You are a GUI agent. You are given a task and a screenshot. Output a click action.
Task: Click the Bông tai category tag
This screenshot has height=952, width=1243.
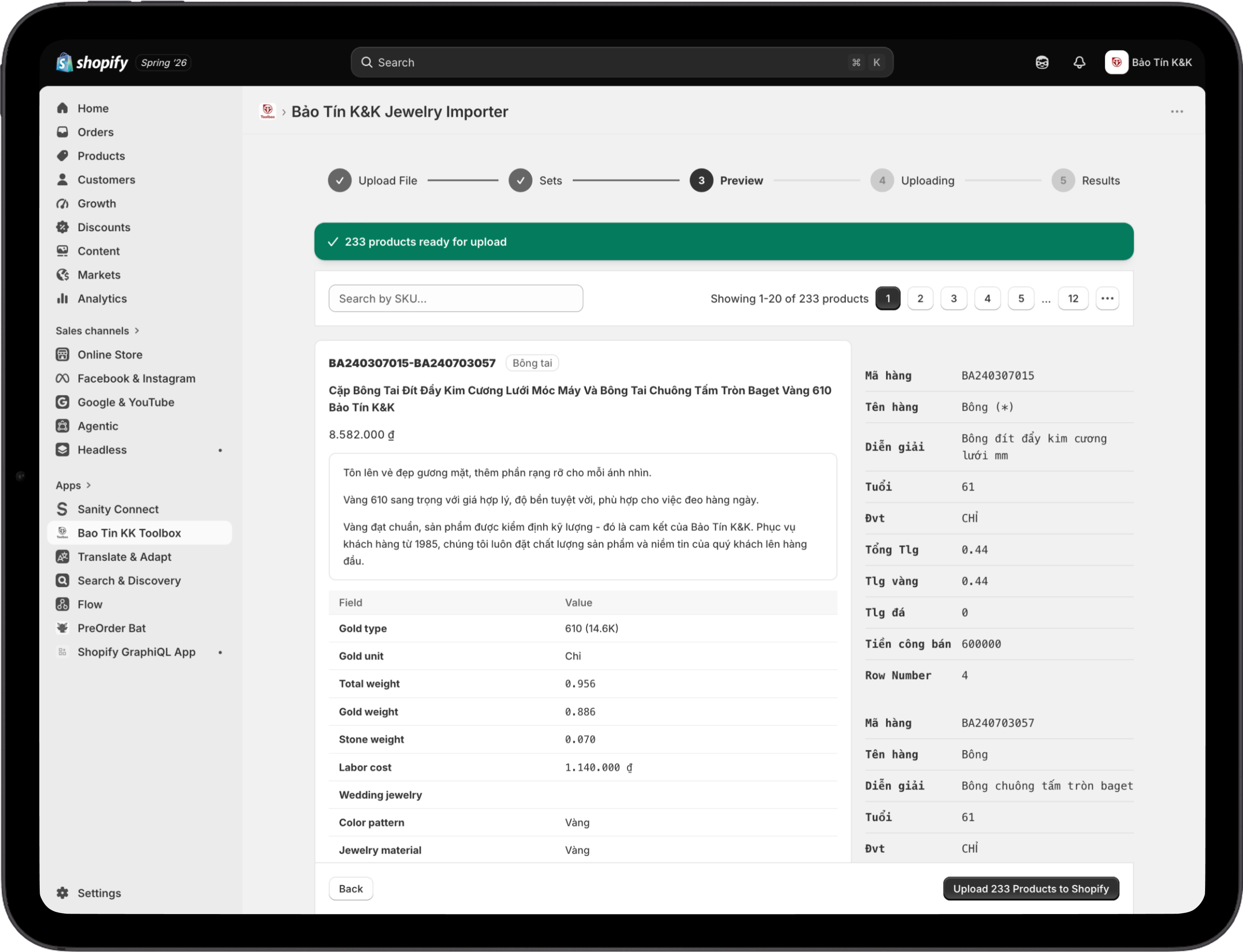[532, 363]
